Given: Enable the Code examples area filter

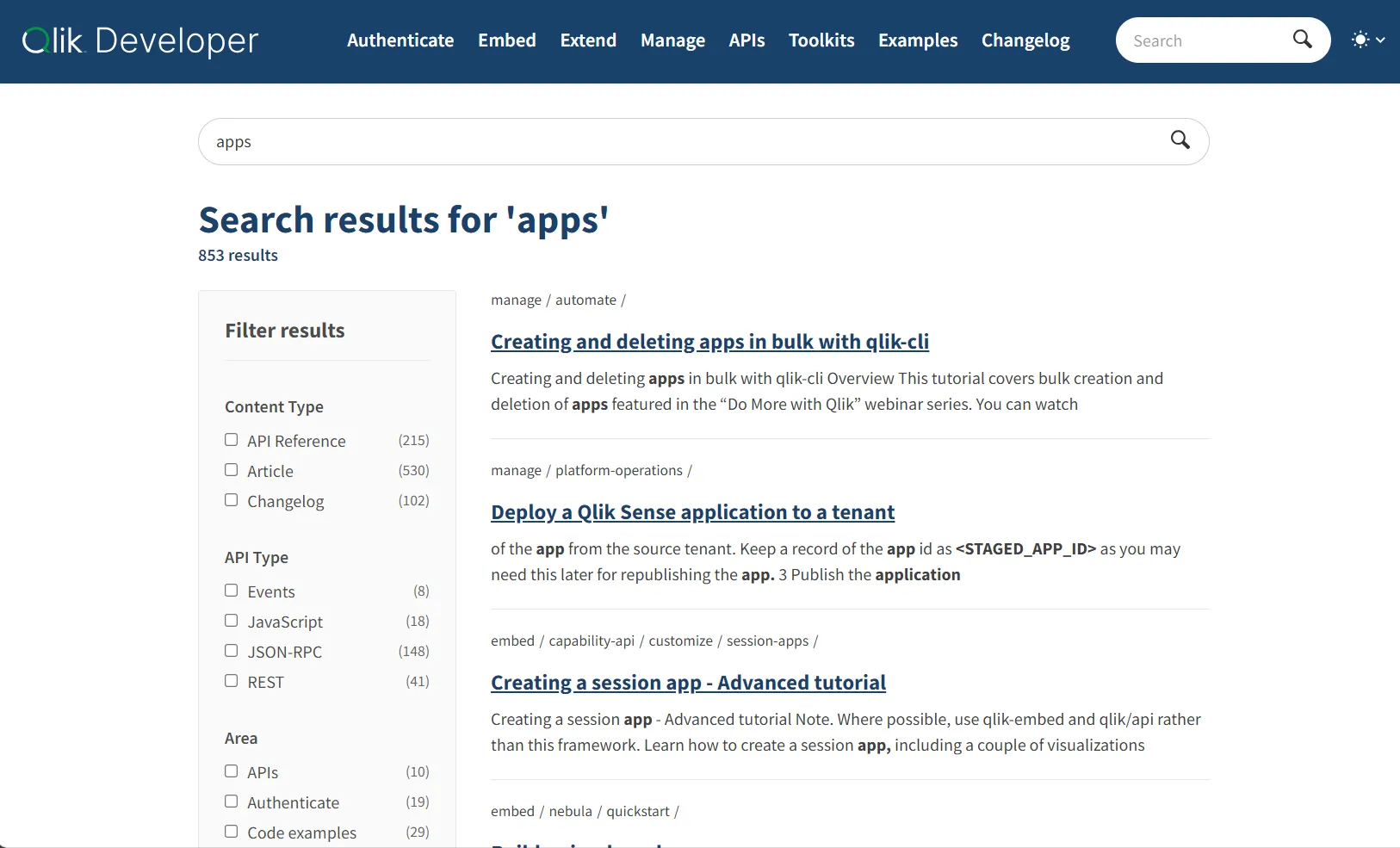Looking at the screenshot, I should 230,831.
